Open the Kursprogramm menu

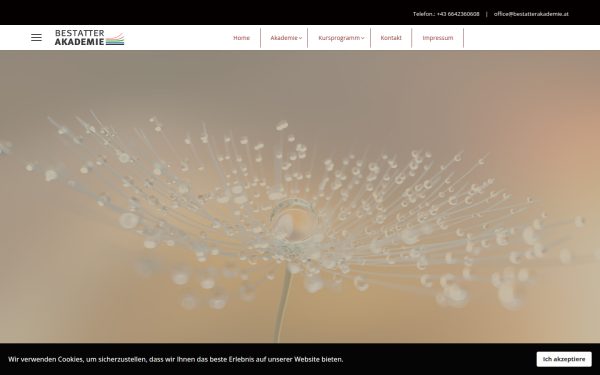pyautogui.click(x=339, y=38)
